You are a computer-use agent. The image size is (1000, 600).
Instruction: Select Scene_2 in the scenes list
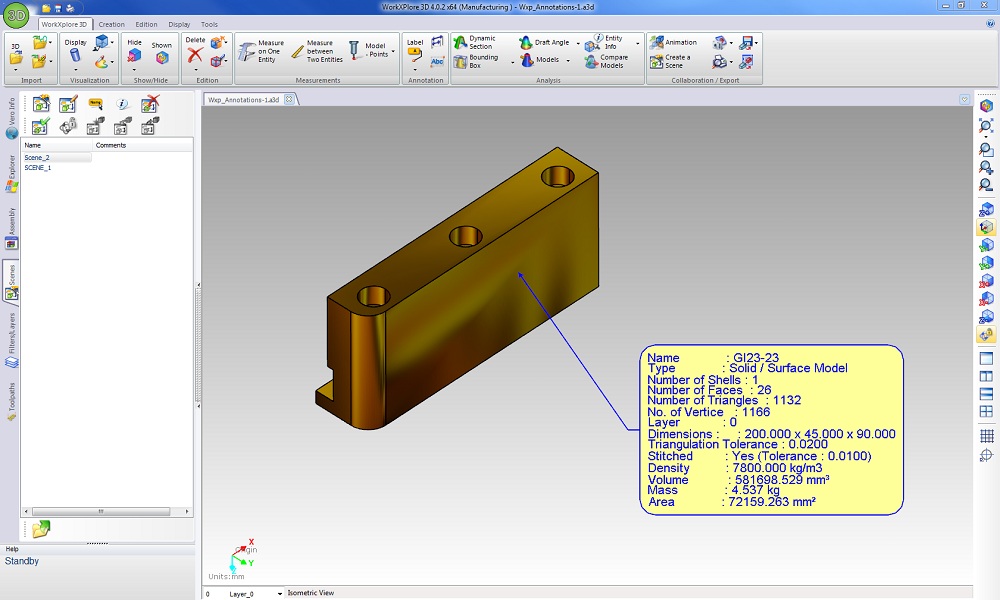[x=37, y=157]
